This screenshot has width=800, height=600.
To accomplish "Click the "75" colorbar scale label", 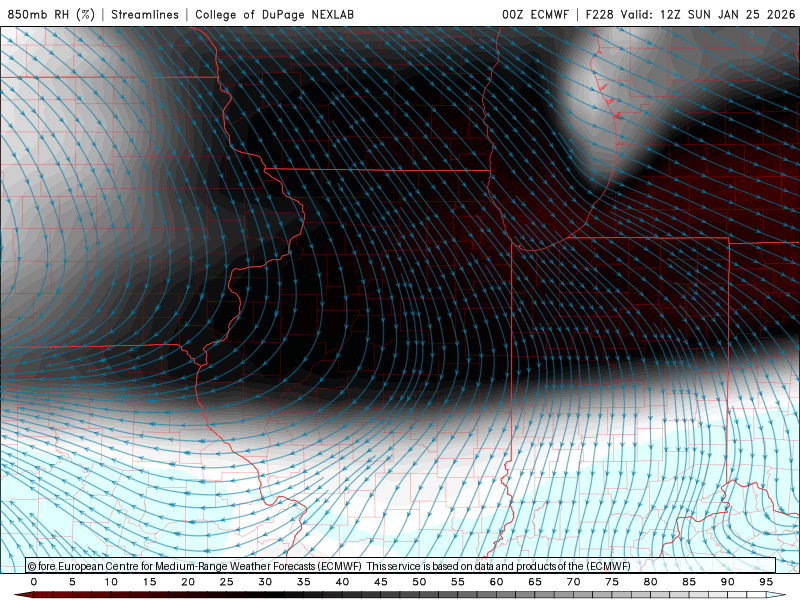I will pos(612,582).
